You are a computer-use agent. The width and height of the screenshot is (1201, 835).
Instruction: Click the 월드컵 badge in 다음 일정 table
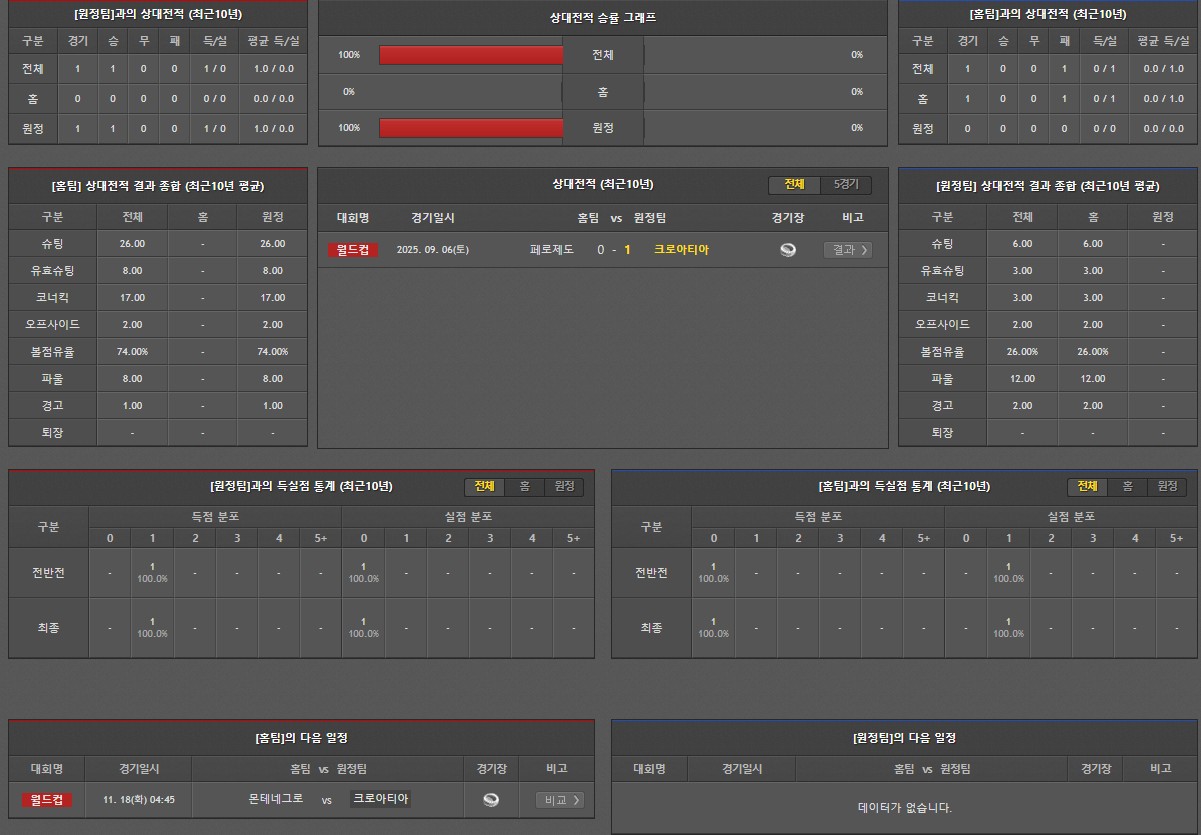(x=47, y=800)
